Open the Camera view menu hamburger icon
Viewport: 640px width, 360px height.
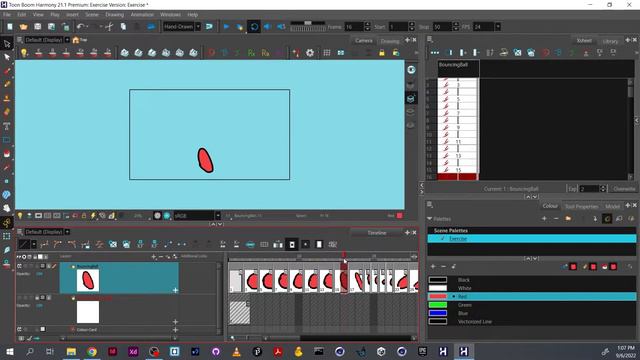[19, 40]
